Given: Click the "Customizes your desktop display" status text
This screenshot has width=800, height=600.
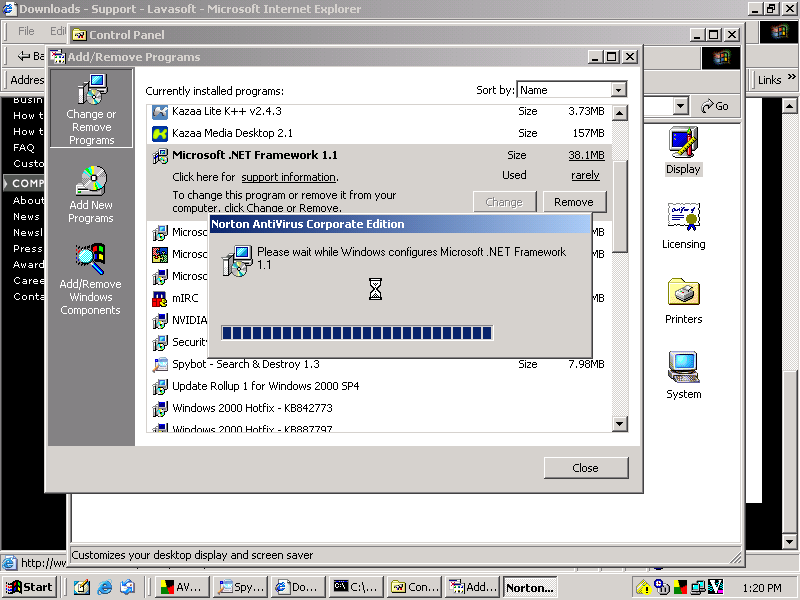Looking at the screenshot, I should [x=192, y=555].
